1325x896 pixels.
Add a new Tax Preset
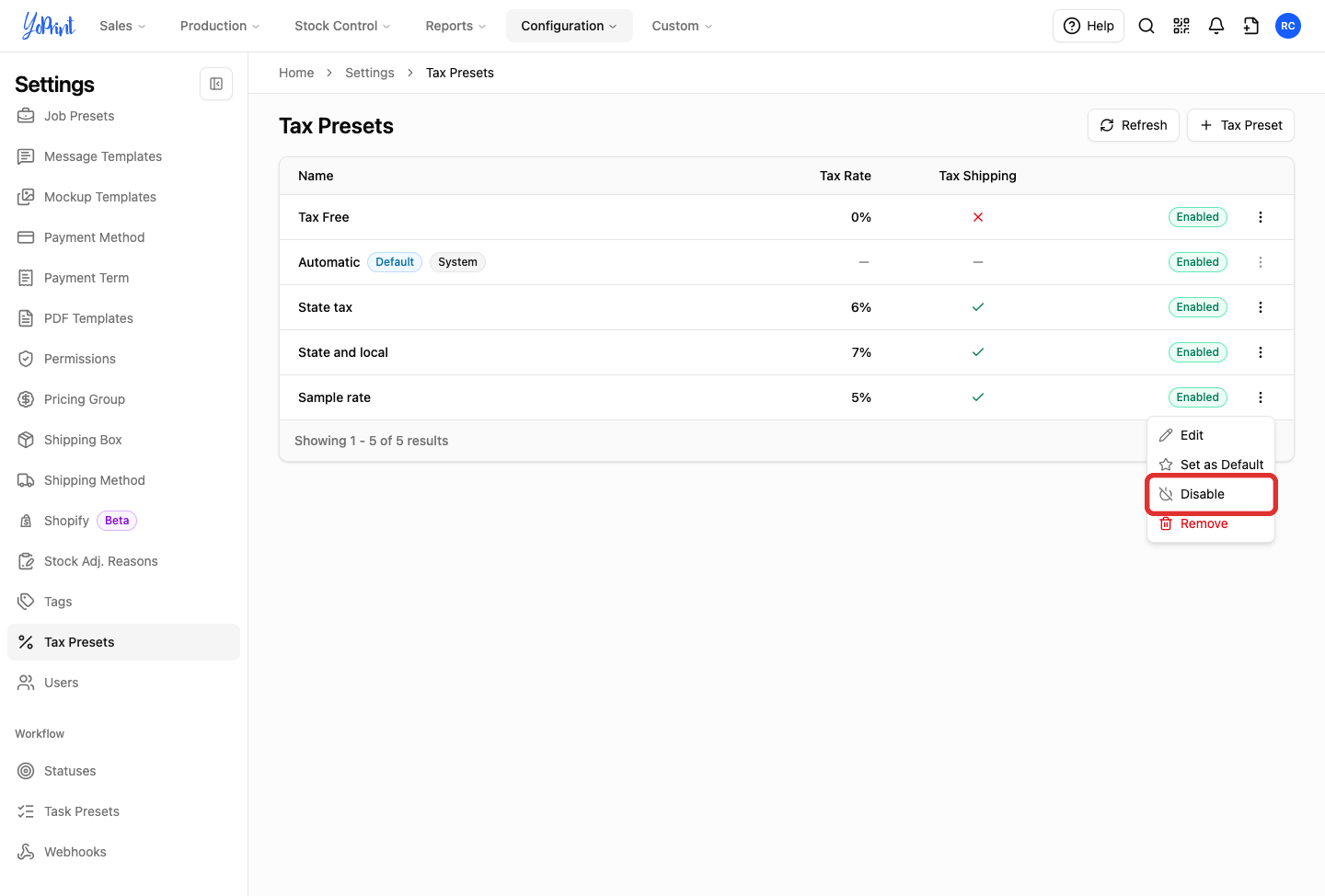click(1240, 125)
